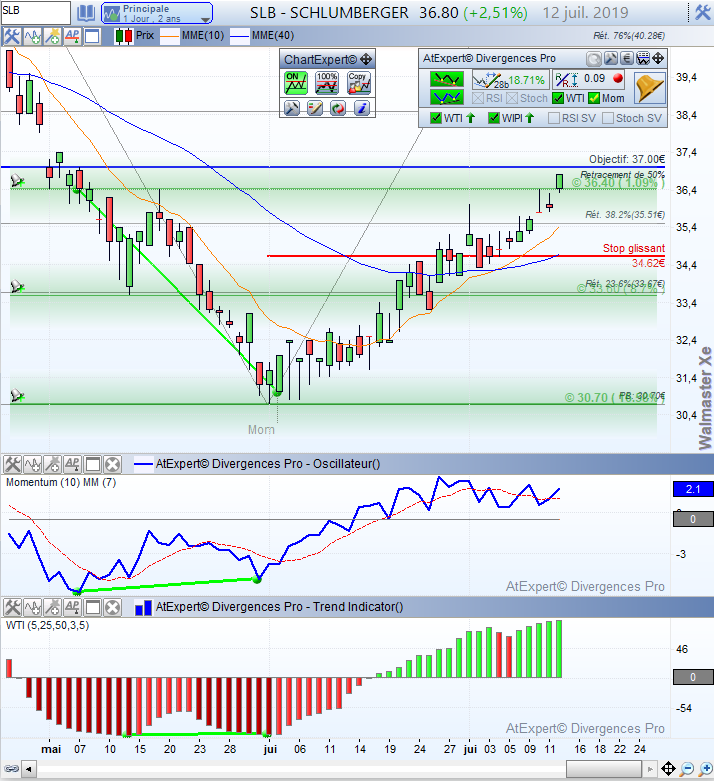Maximize the price panel window icon
The height and width of the screenshot is (781, 714).
(x=92, y=36)
